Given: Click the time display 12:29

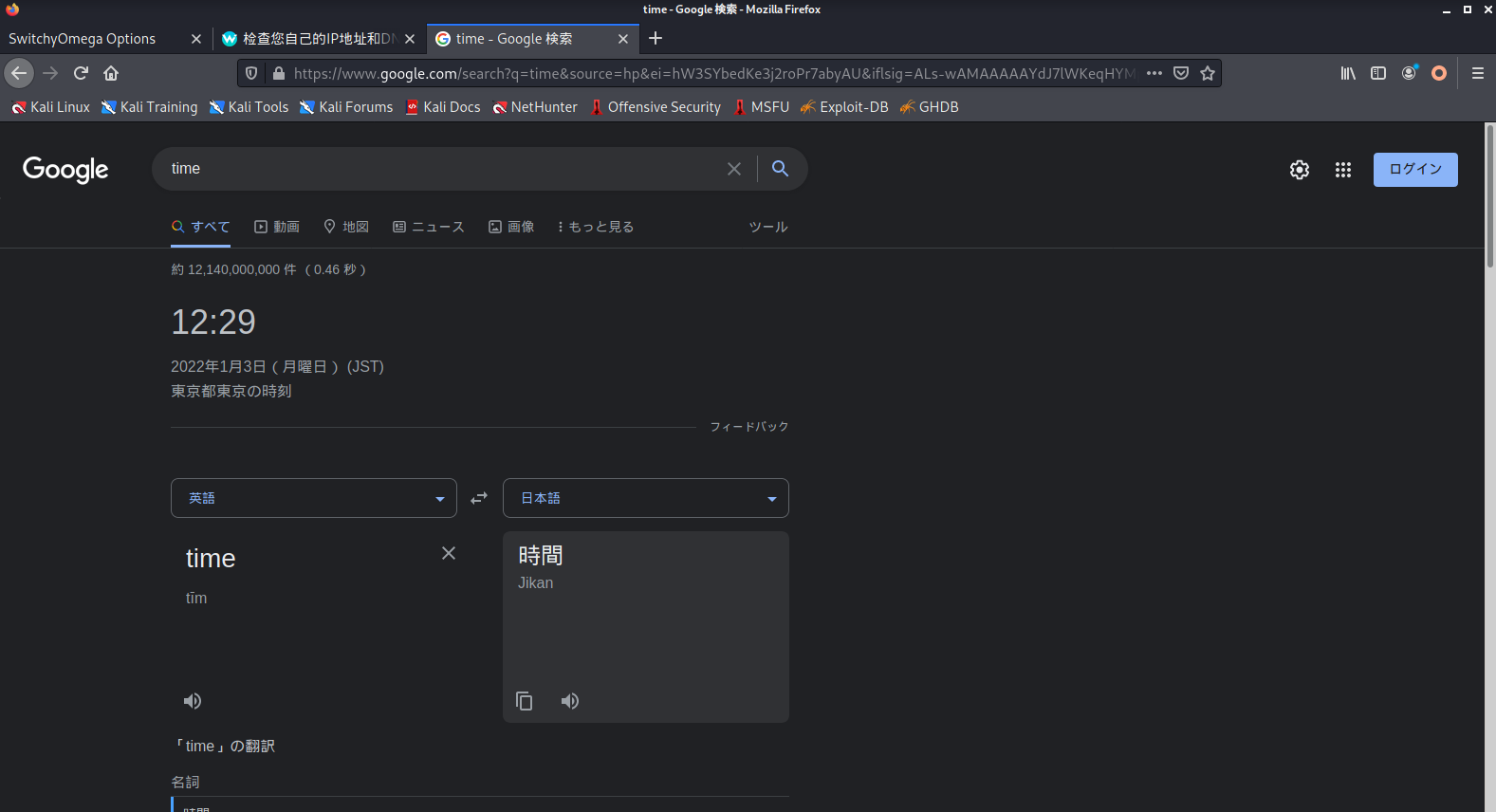Looking at the screenshot, I should point(213,323).
